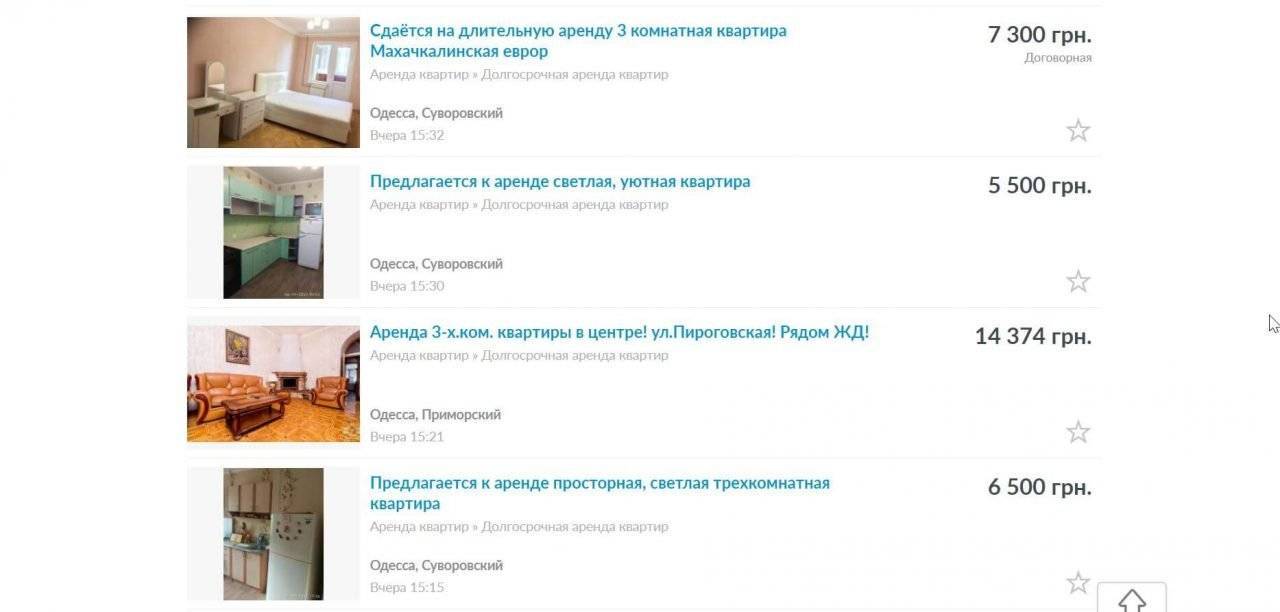This screenshot has height=612, width=1280.
Task: Open listing 'Аренда 3-х.ком. квартиры в центре'
Action: pyautogui.click(x=619, y=332)
